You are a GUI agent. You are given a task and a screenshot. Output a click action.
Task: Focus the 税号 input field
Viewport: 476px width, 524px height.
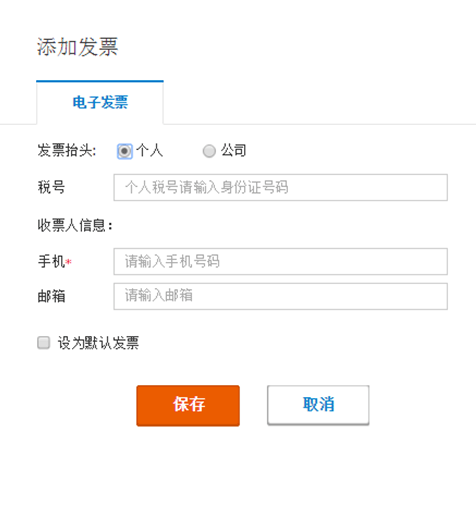280,187
